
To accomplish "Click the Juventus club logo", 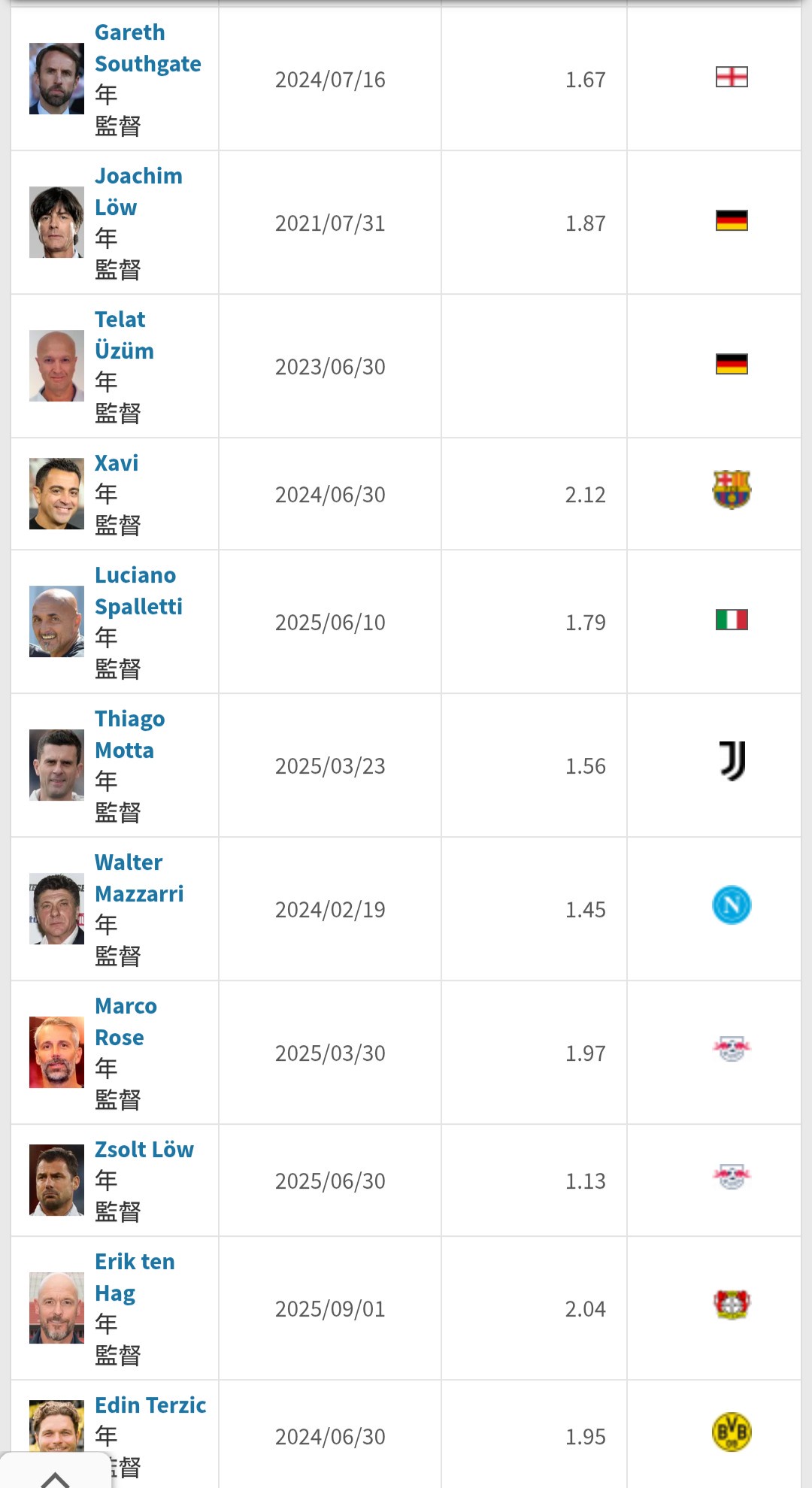I will point(732,761).
